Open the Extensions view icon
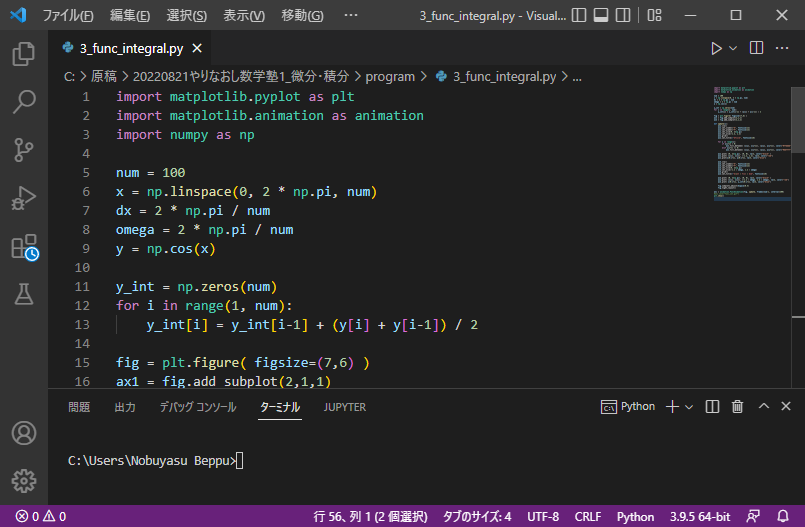805x527 pixels. tap(23, 246)
